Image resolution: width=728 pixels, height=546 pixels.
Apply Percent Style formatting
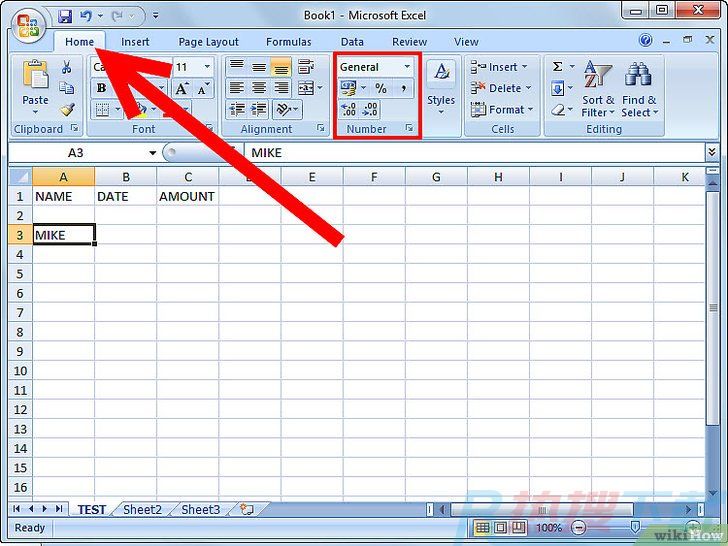[381, 88]
